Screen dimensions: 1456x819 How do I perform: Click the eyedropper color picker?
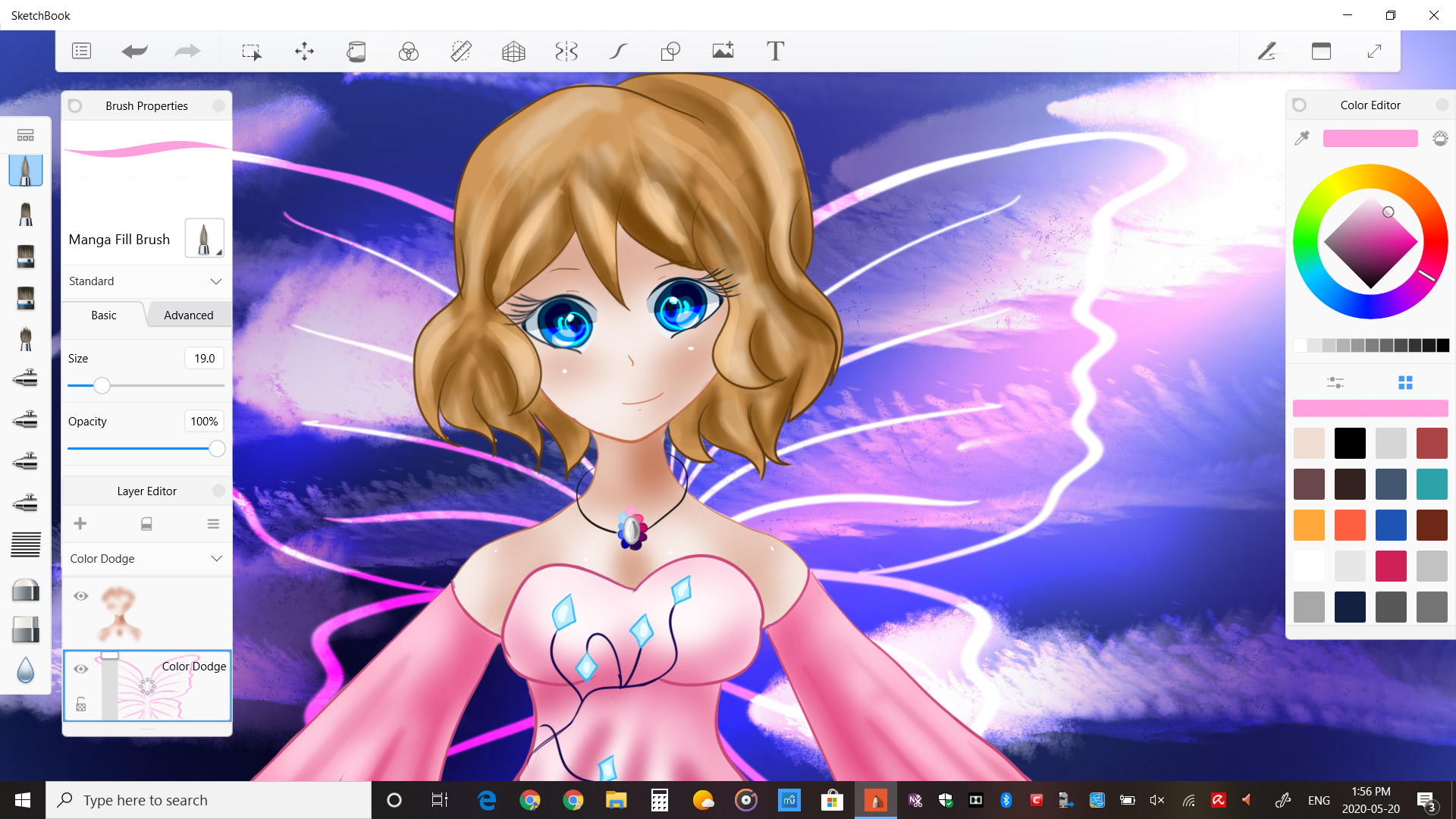1302,138
